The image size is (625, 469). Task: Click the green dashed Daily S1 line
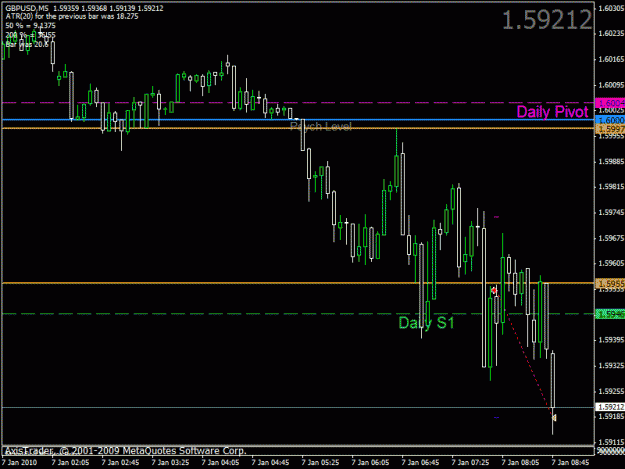click(x=298, y=314)
